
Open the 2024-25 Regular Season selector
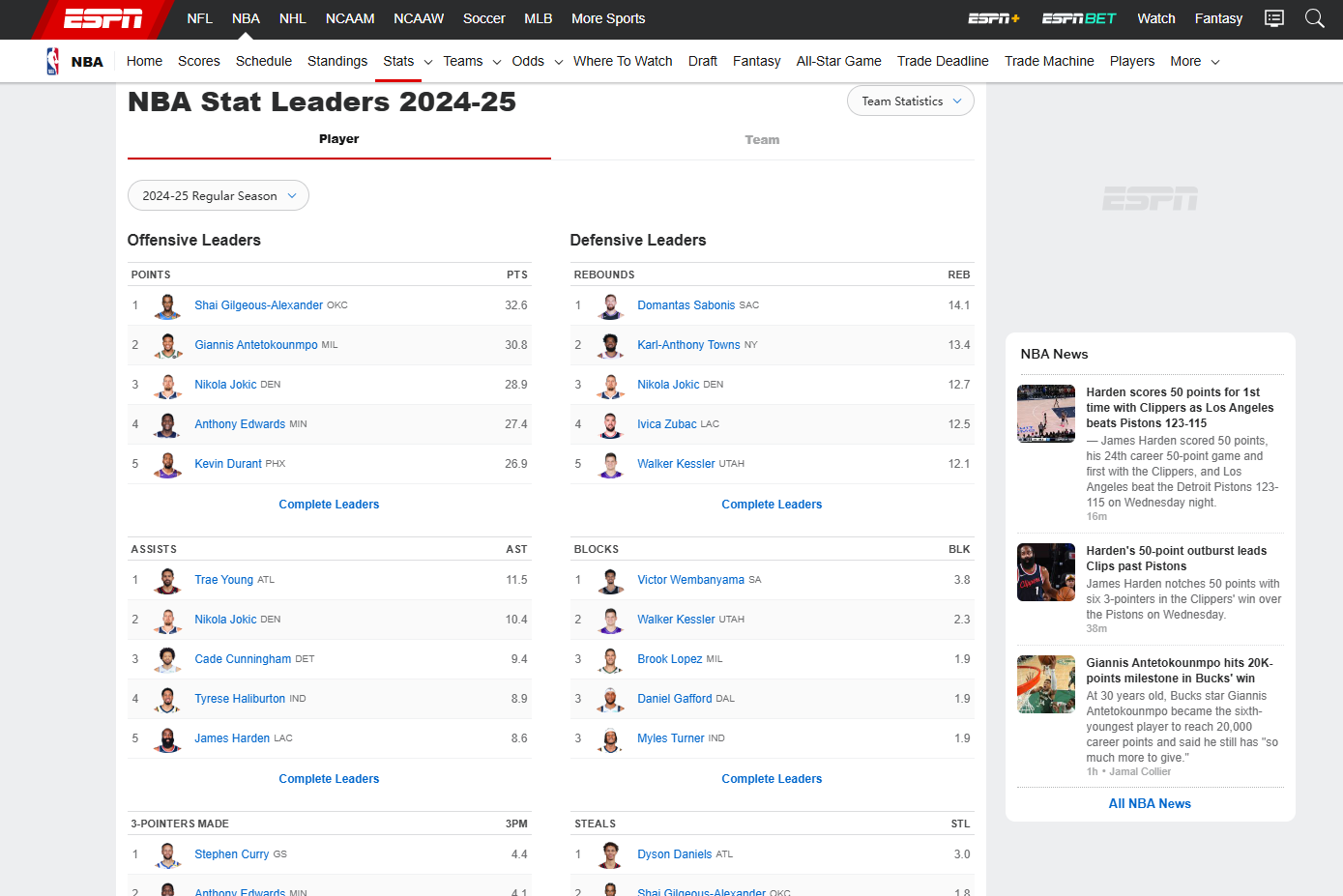(x=219, y=195)
